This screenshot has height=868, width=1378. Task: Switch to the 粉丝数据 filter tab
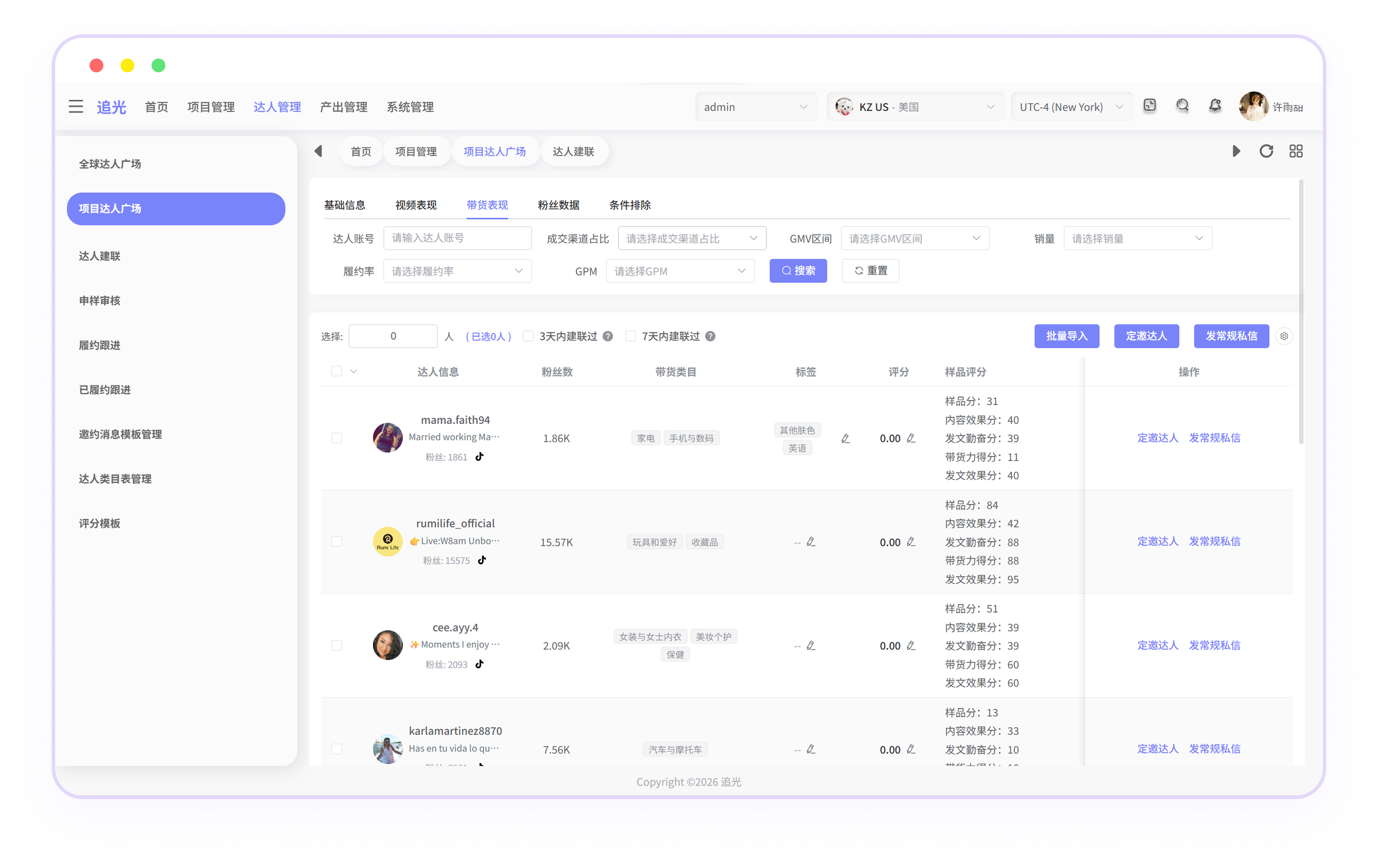(559, 205)
